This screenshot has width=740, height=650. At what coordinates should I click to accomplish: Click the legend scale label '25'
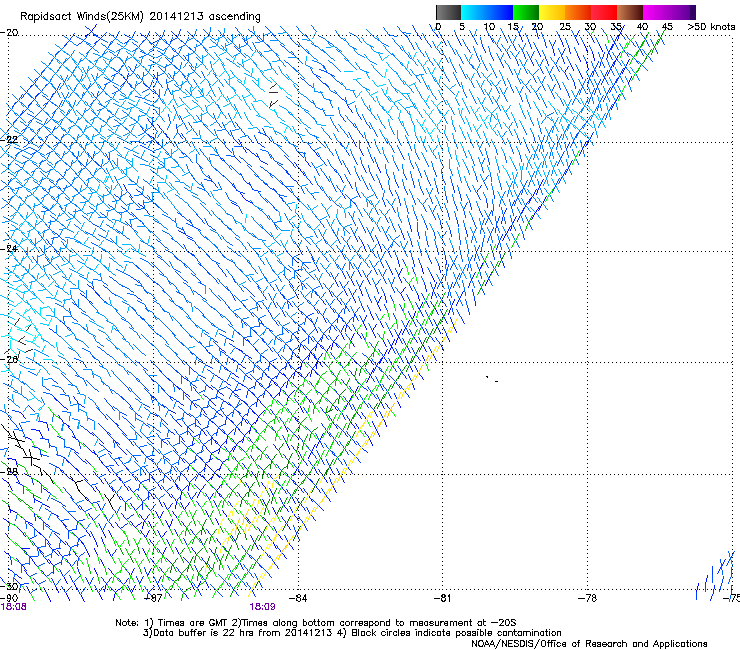click(x=565, y=27)
